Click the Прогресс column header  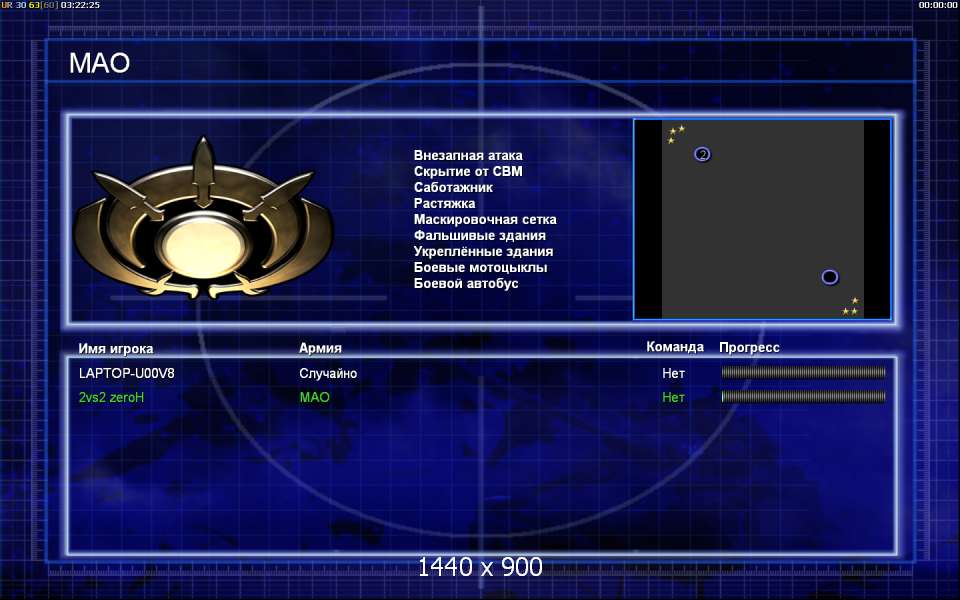pos(749,347)
